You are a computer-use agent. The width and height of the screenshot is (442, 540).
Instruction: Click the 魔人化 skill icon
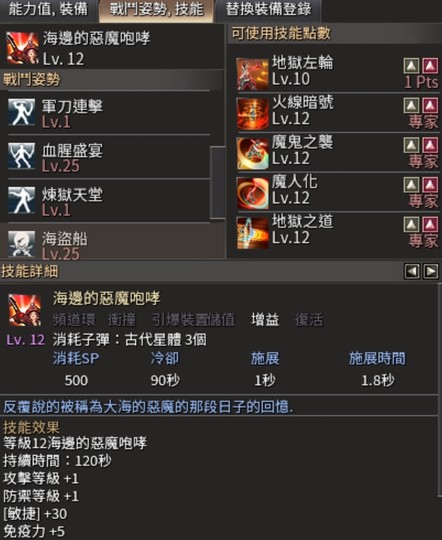pyautogui.click(x=253, y=193)
